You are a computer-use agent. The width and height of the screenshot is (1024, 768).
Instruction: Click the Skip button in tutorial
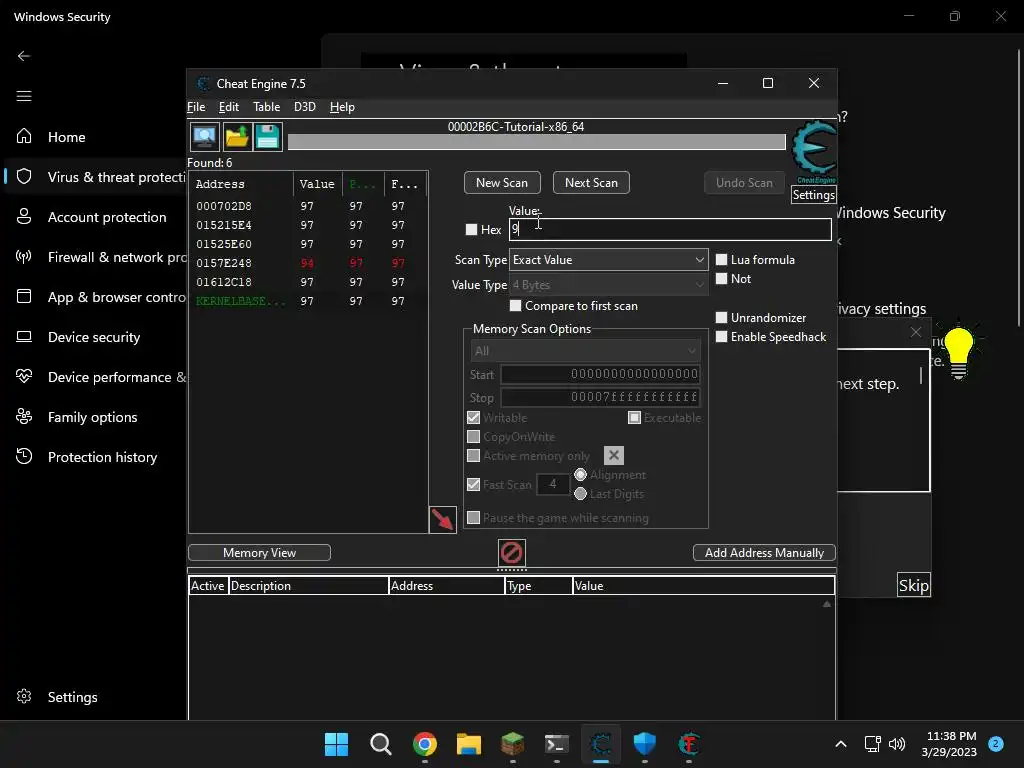[x=914, y=585]
